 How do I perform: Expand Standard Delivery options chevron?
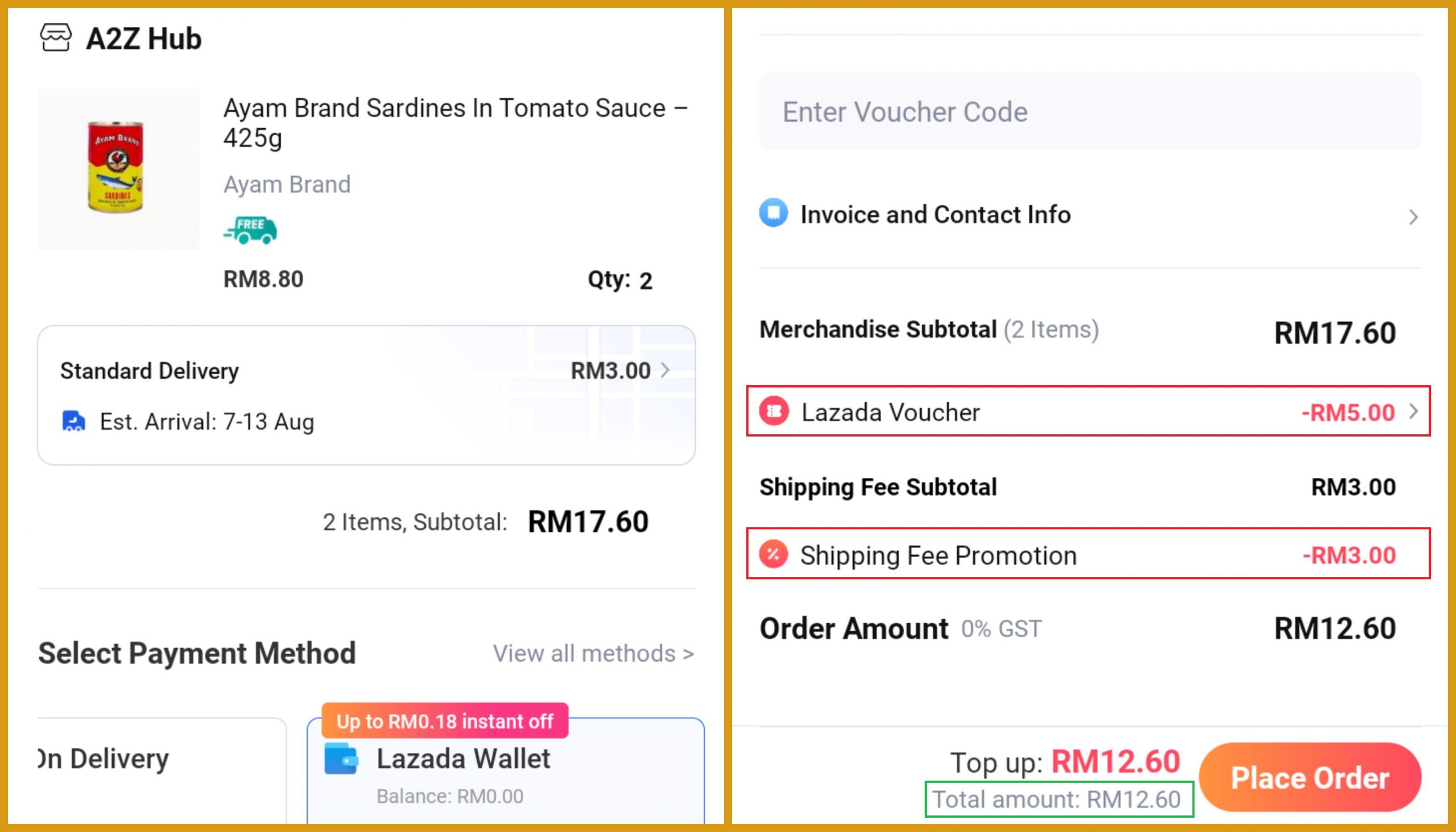[x=665, y=370]
